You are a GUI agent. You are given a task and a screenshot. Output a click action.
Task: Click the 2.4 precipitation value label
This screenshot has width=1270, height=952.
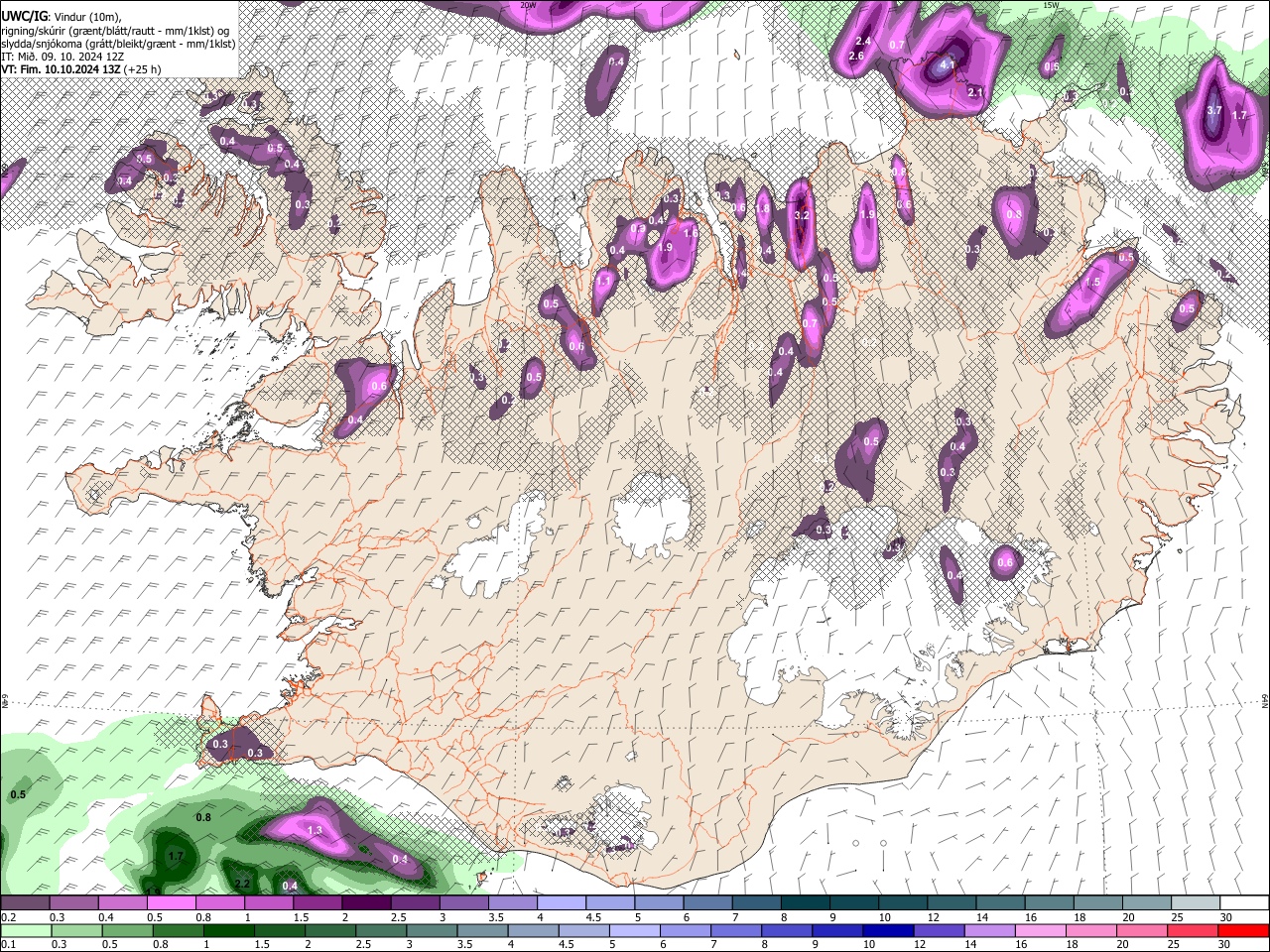863,41
